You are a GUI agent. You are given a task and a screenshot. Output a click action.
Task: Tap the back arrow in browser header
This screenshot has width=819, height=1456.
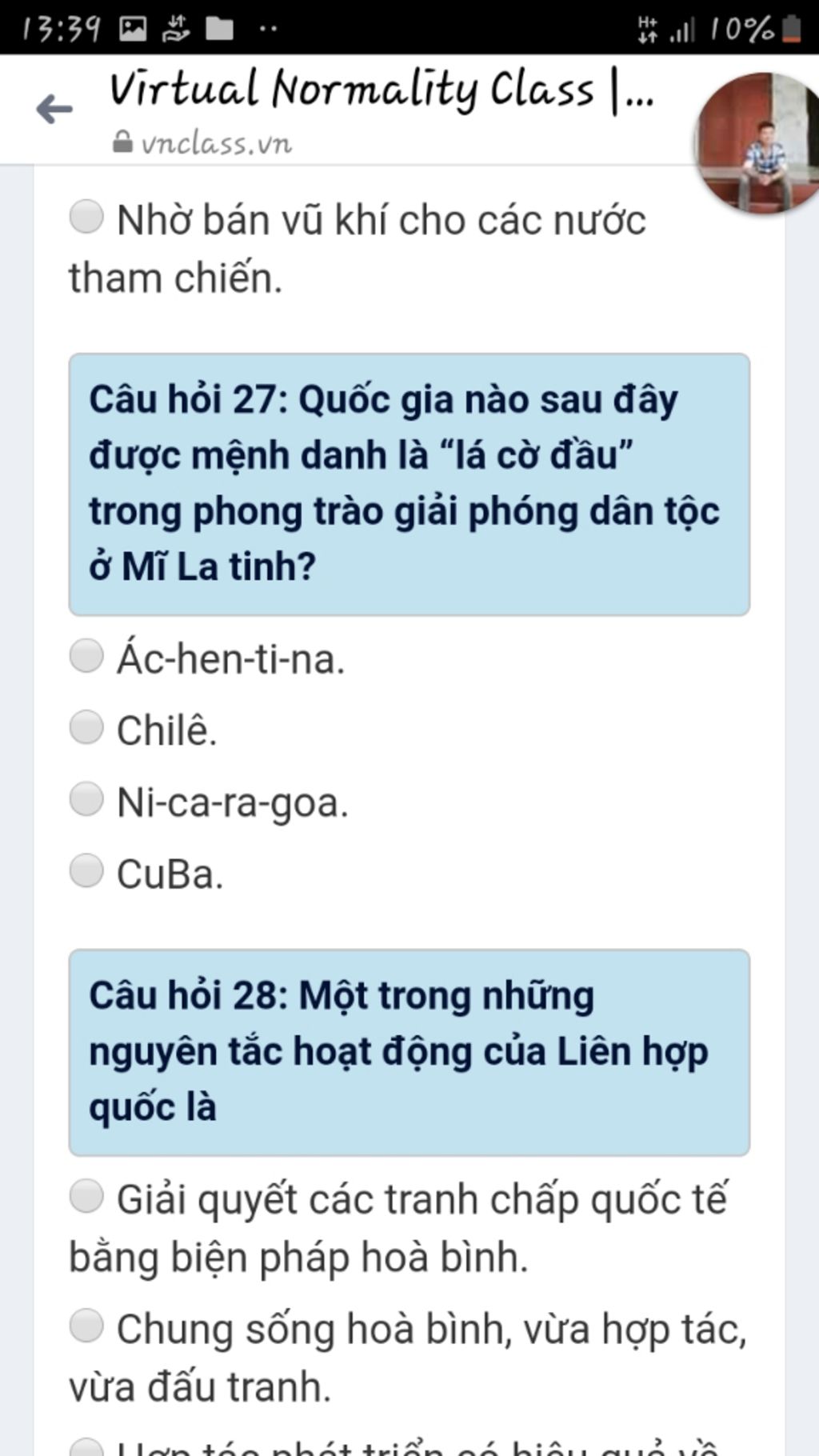(x=54, y=109)
